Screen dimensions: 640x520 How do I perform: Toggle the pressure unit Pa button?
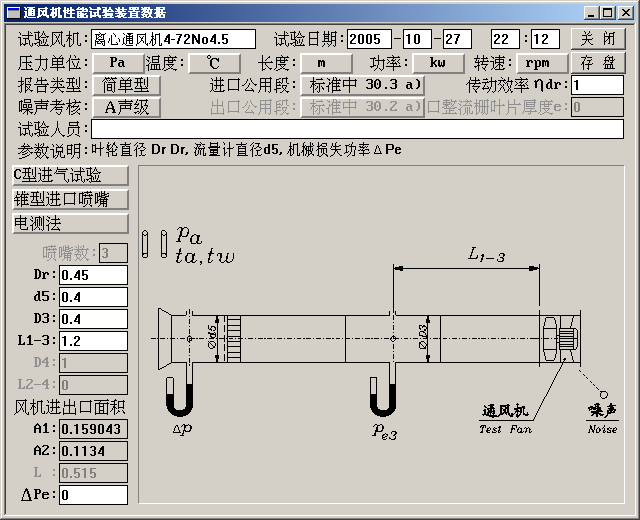(118, 62)
